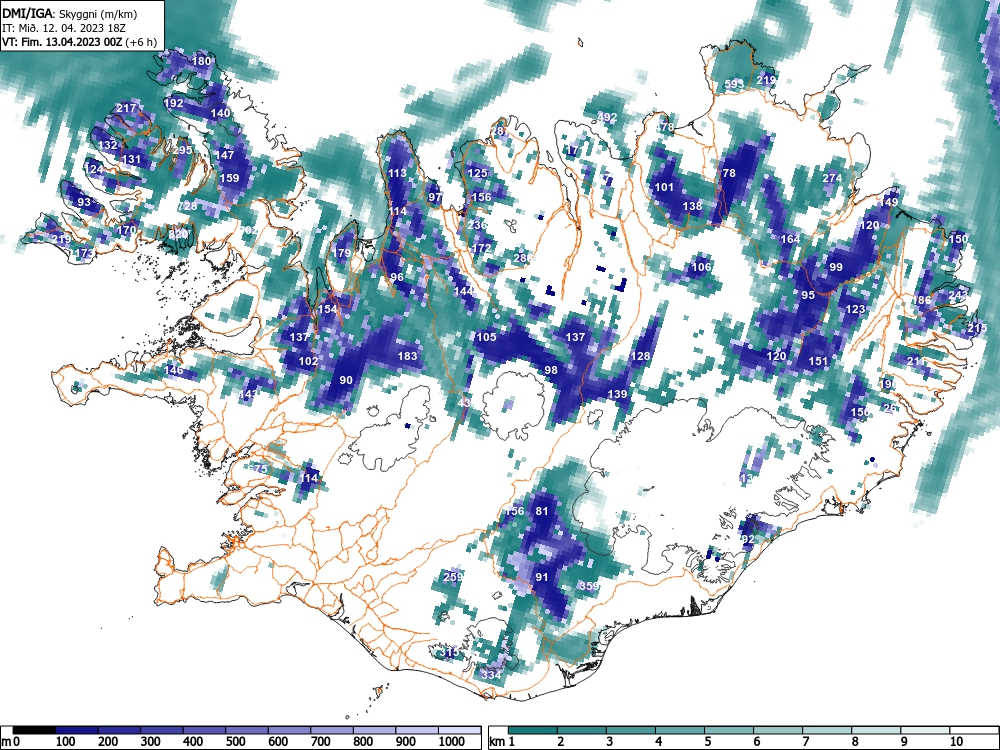The height and width of the screenshot is (750, 1000).
Task: Select the map label 123
Action: [x=855, y=309]
